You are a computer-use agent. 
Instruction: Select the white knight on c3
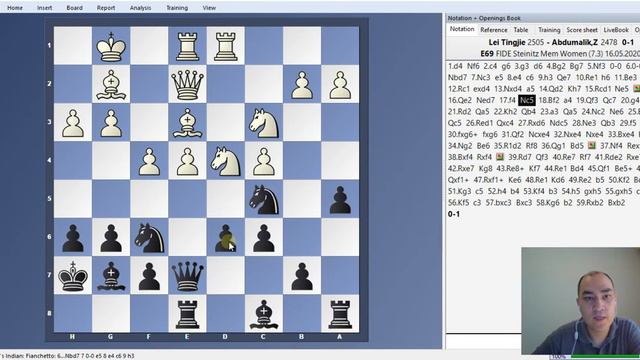coord(264,123)
